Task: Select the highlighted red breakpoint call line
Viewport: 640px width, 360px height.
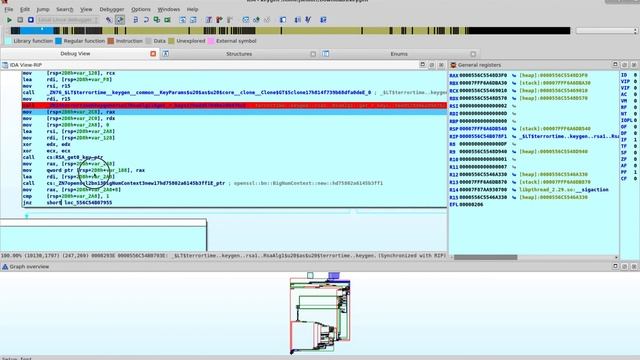Action: [234, 105]
